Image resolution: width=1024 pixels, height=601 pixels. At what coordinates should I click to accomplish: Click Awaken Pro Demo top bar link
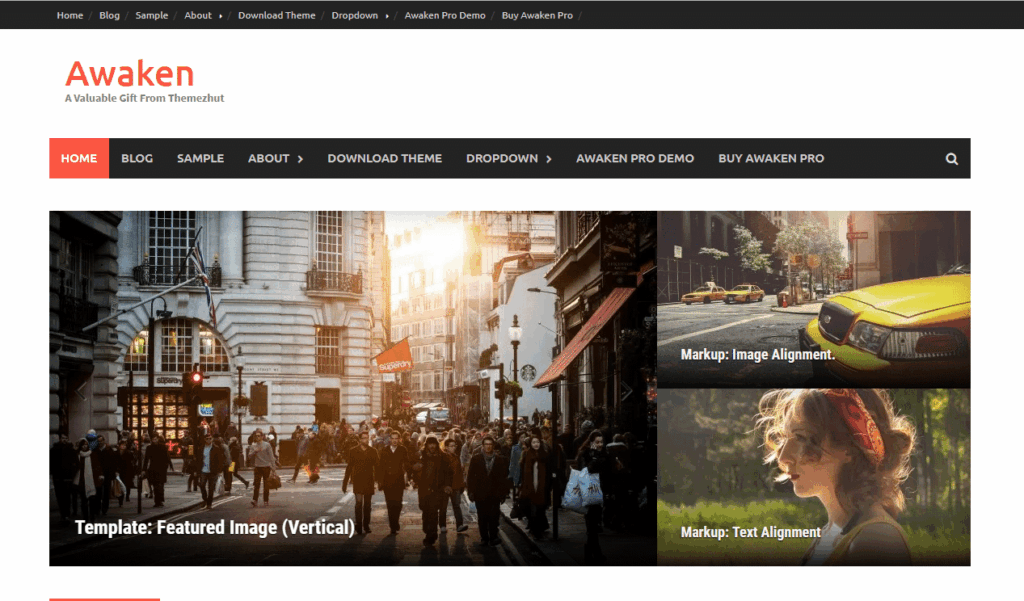coord(445,15)
